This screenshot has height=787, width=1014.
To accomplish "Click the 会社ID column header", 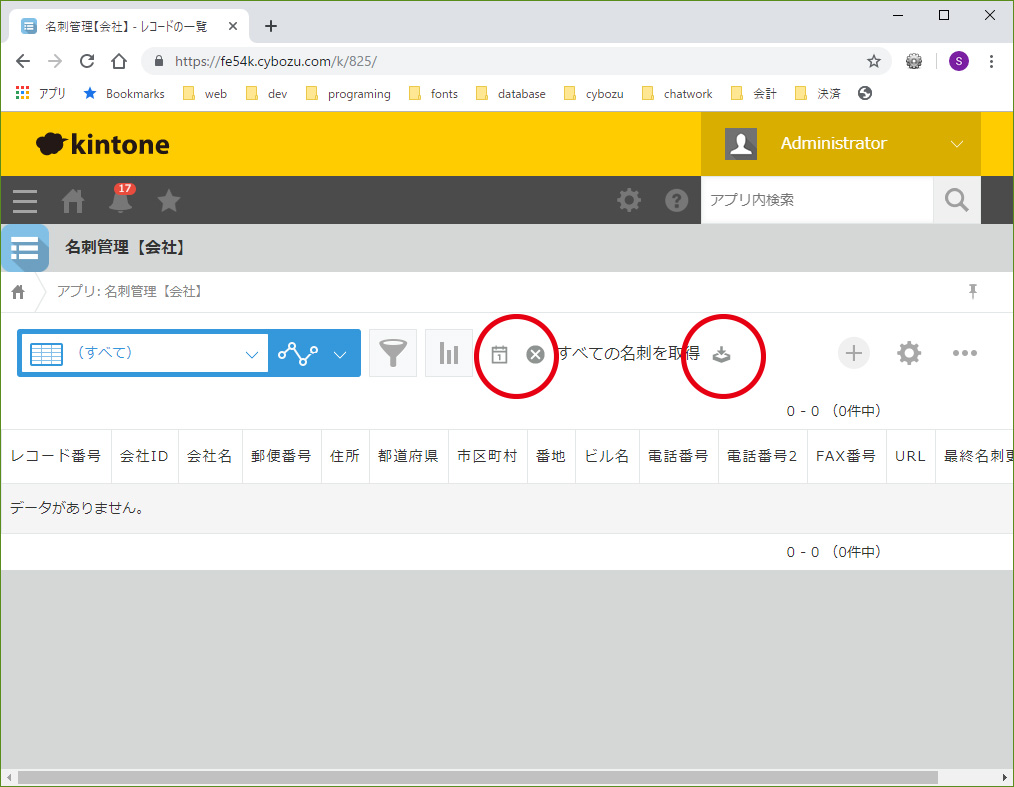I will coord(144,456).
